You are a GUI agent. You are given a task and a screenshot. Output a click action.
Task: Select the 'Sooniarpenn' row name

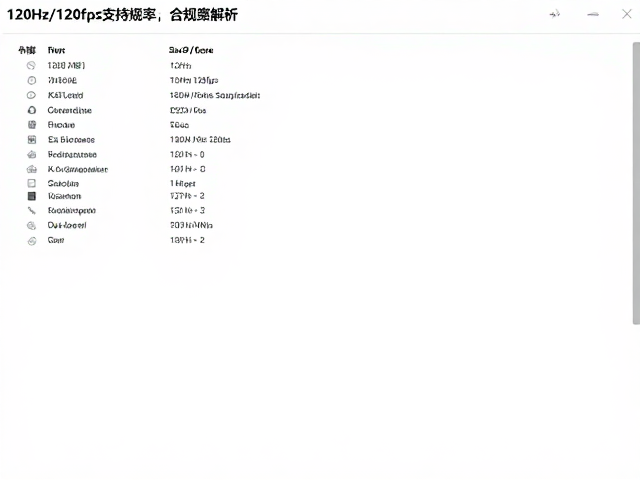[71, 211]
